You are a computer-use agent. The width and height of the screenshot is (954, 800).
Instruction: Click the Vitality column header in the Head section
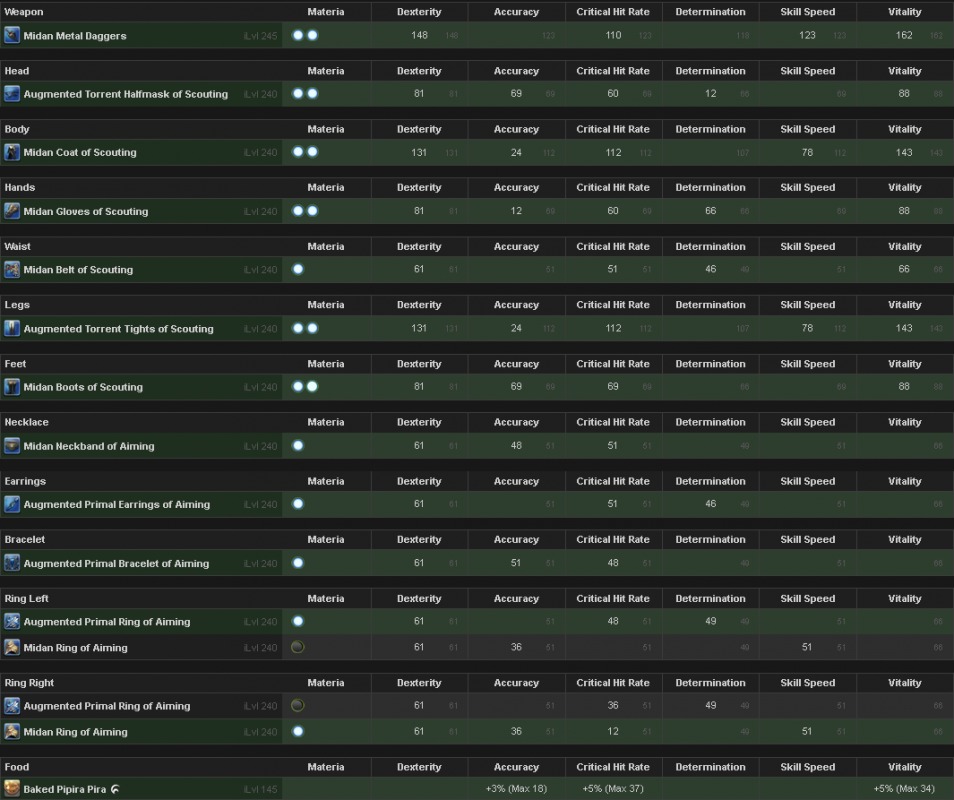(x=904, y=71)
